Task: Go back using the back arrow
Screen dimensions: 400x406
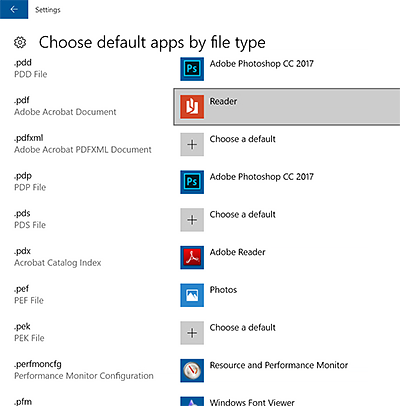Action: tap(14, 9)
